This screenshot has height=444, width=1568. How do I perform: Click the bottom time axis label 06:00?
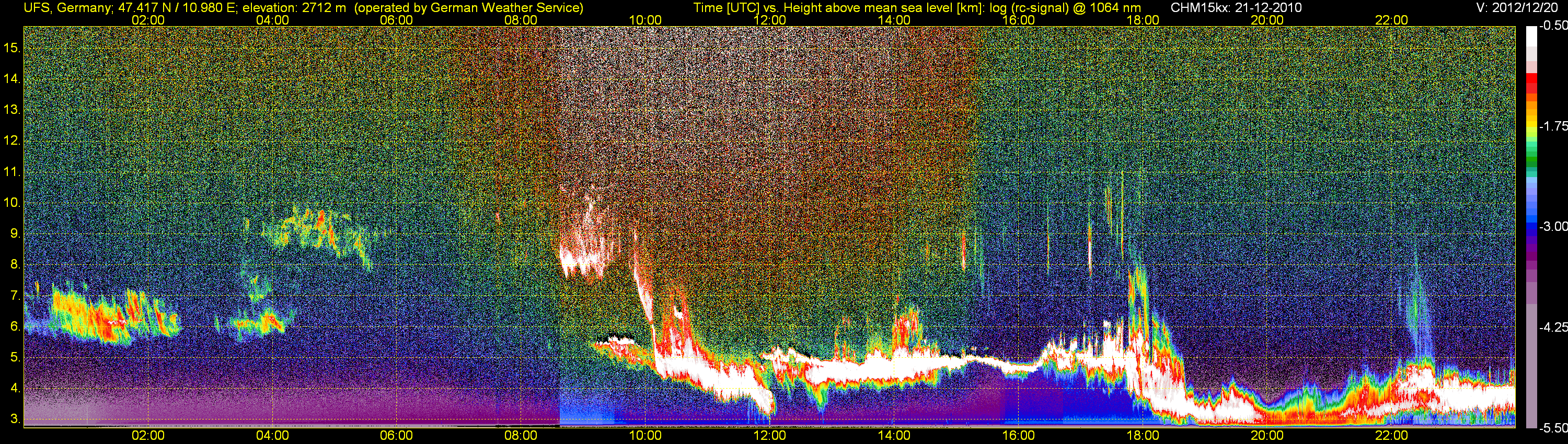(x=396, y=436)
